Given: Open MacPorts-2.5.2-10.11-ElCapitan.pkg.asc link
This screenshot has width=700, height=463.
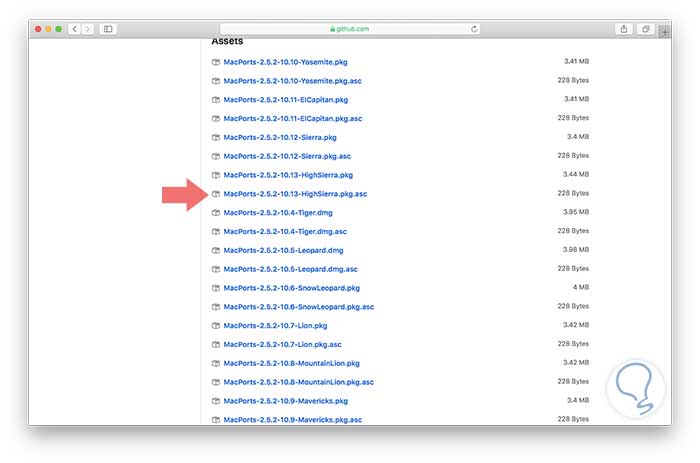Looking at the screenshot, I should (293, 118).
